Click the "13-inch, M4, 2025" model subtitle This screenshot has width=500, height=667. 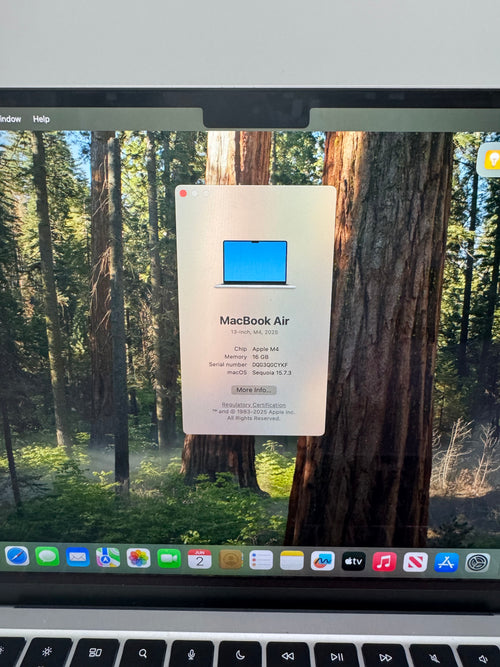pos(254,332)
